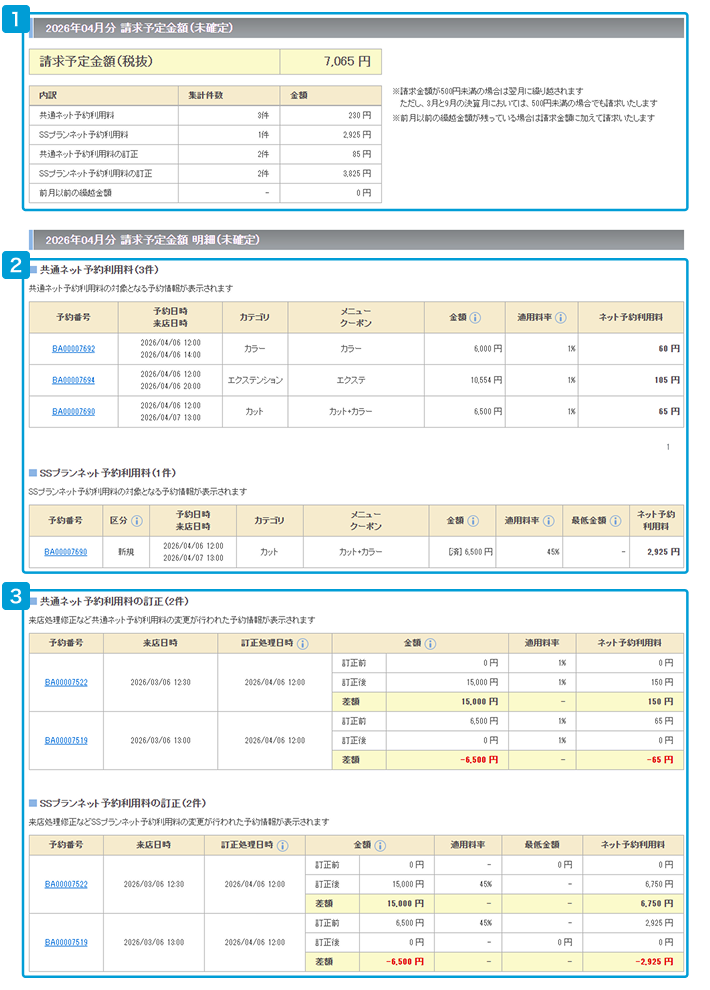Image resolution: width=710 pixels, height=990 pixels.
Task: Open BA00007519 in 共通ネット訂正 table
Action: (x=66, y=741)
